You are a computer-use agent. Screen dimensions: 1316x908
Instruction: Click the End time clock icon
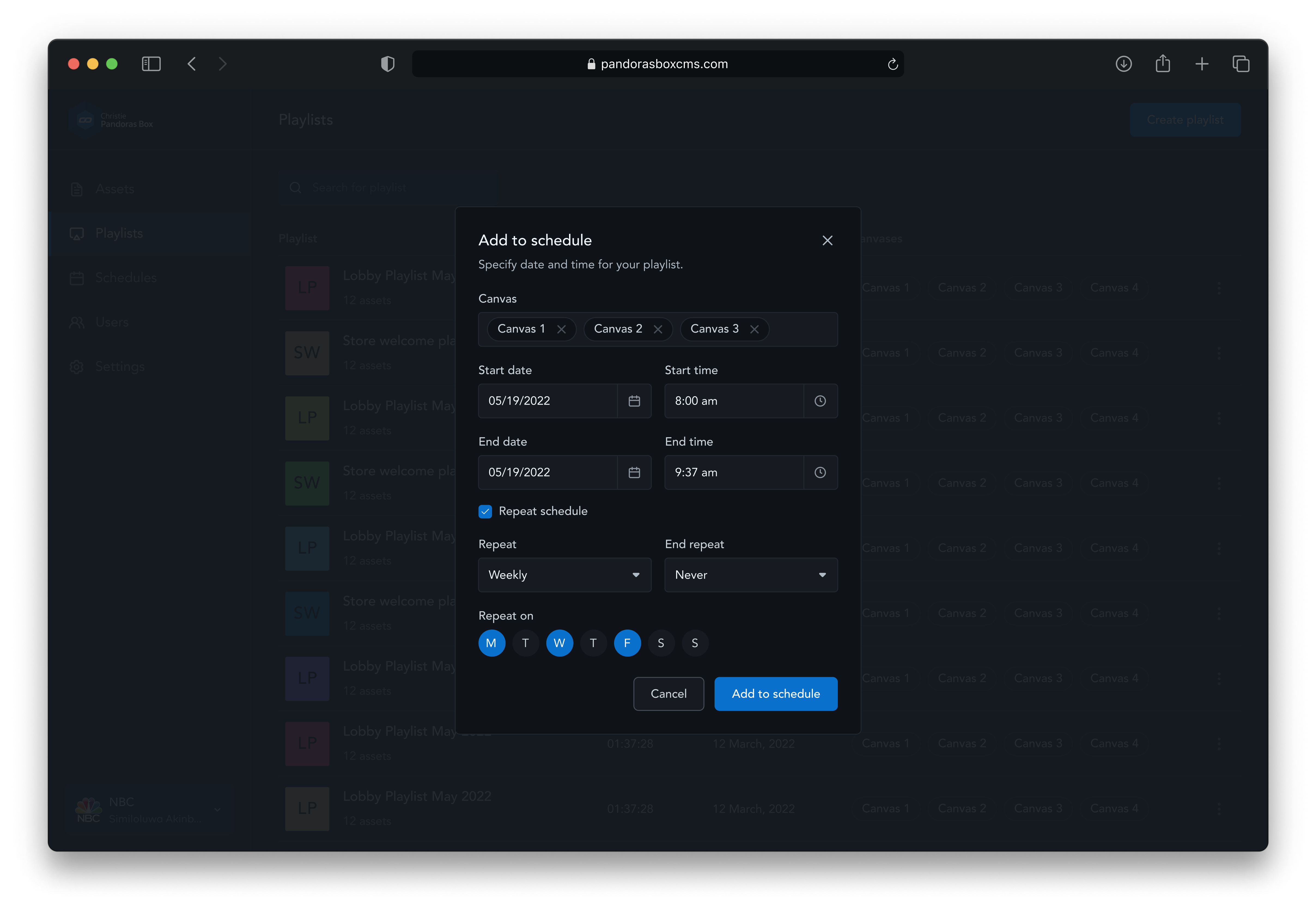tap(820, 473)
